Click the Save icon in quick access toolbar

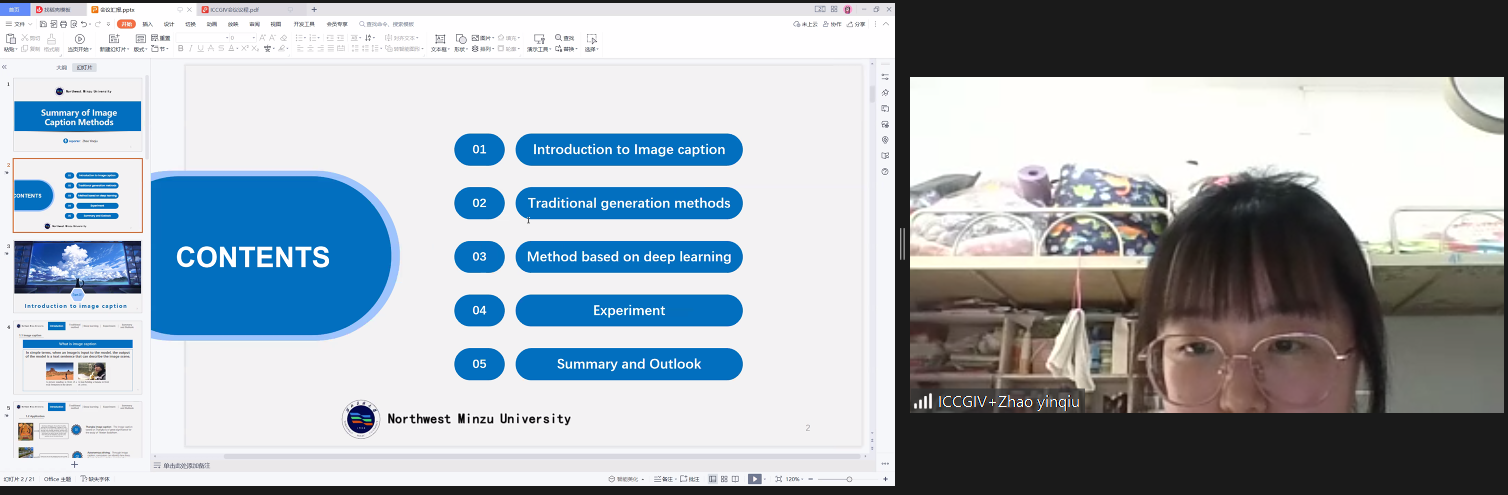click(x=43, y=24)
